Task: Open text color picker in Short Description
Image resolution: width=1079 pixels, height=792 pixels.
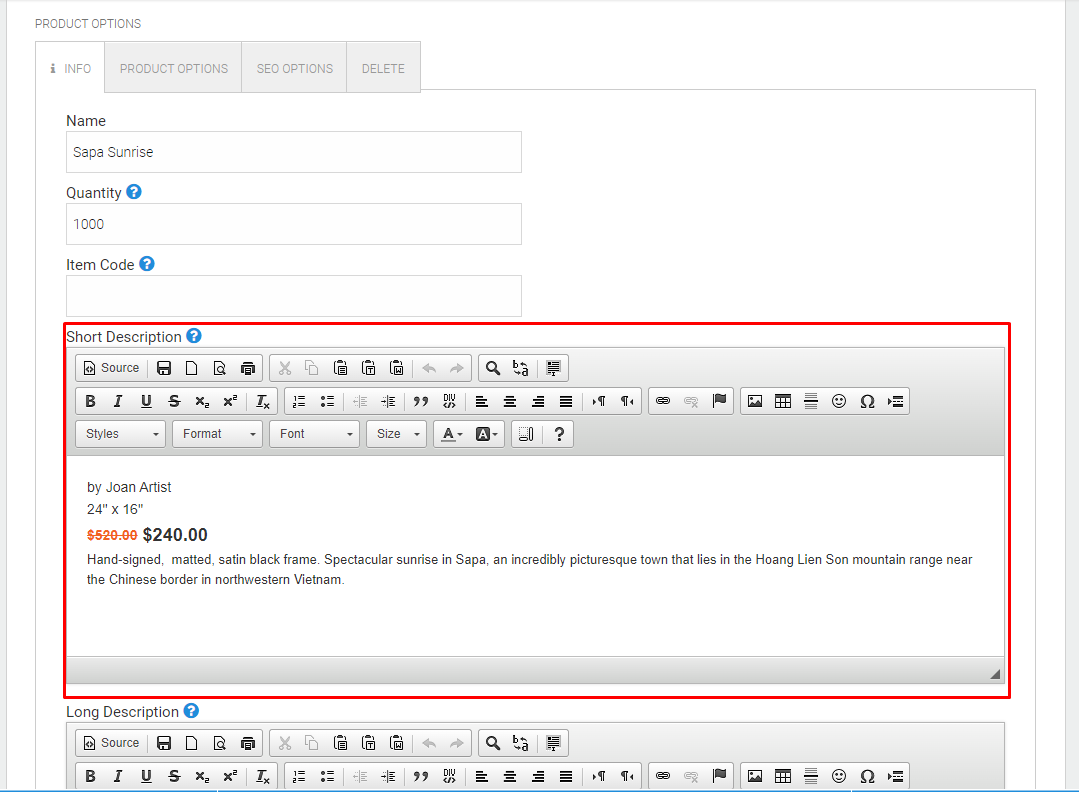Action: pos(451,434)
